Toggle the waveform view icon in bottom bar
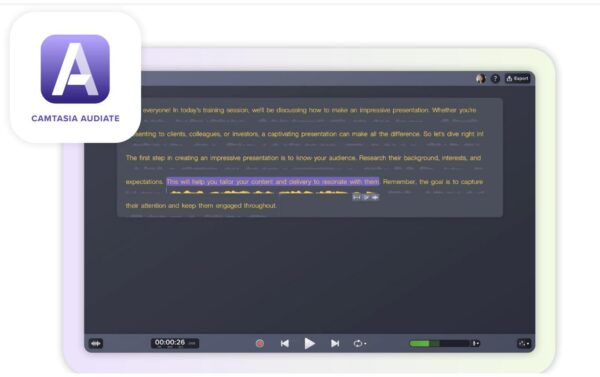Image resolution: width=600 pixels, height=377 pixels. (96, 343)
